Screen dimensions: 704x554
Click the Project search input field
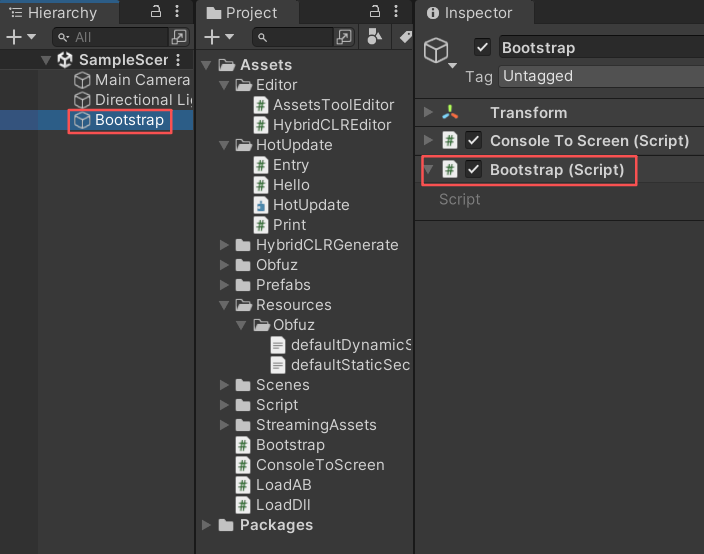pos(300,37)
